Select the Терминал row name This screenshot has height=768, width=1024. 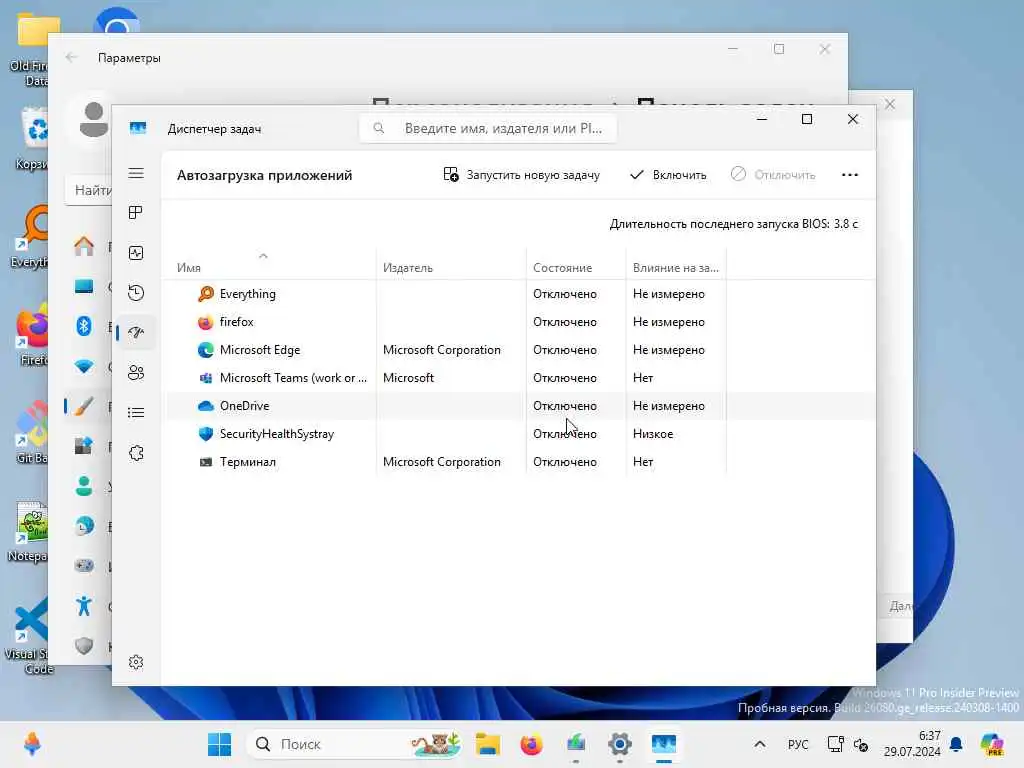pyautogui.click(x=248, y=462)
